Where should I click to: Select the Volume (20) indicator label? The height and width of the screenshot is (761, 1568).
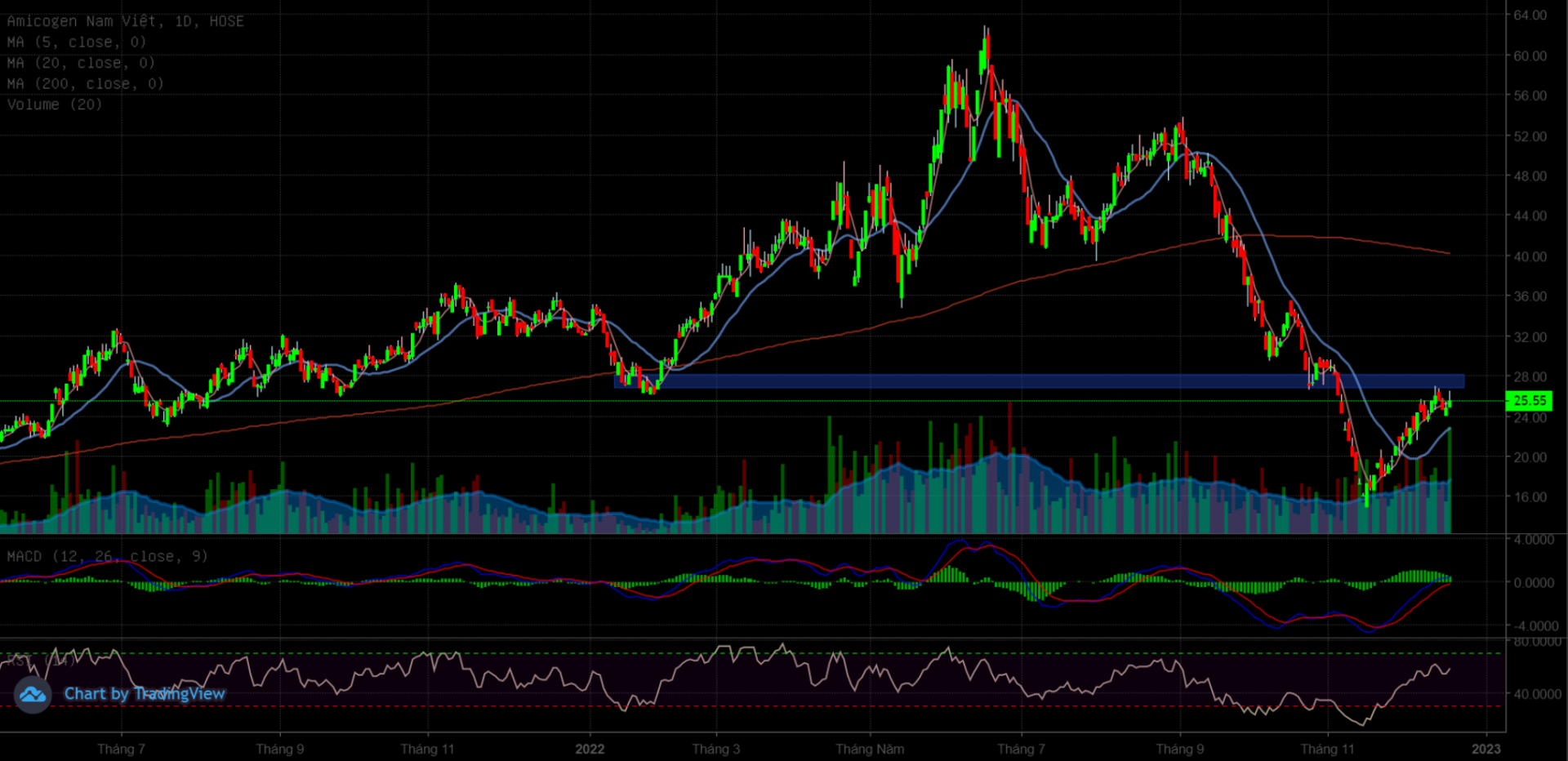tap(54, 105)
